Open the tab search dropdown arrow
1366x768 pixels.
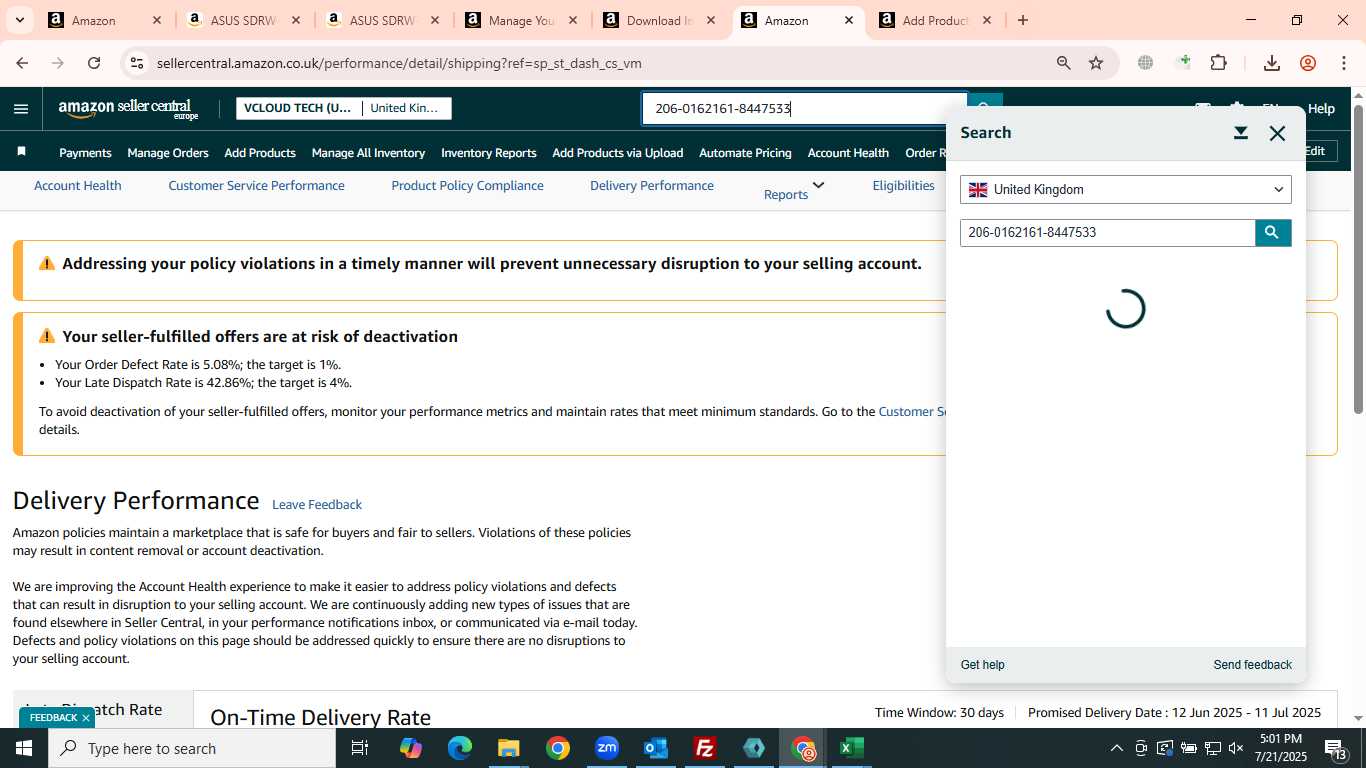coord(19,20)
